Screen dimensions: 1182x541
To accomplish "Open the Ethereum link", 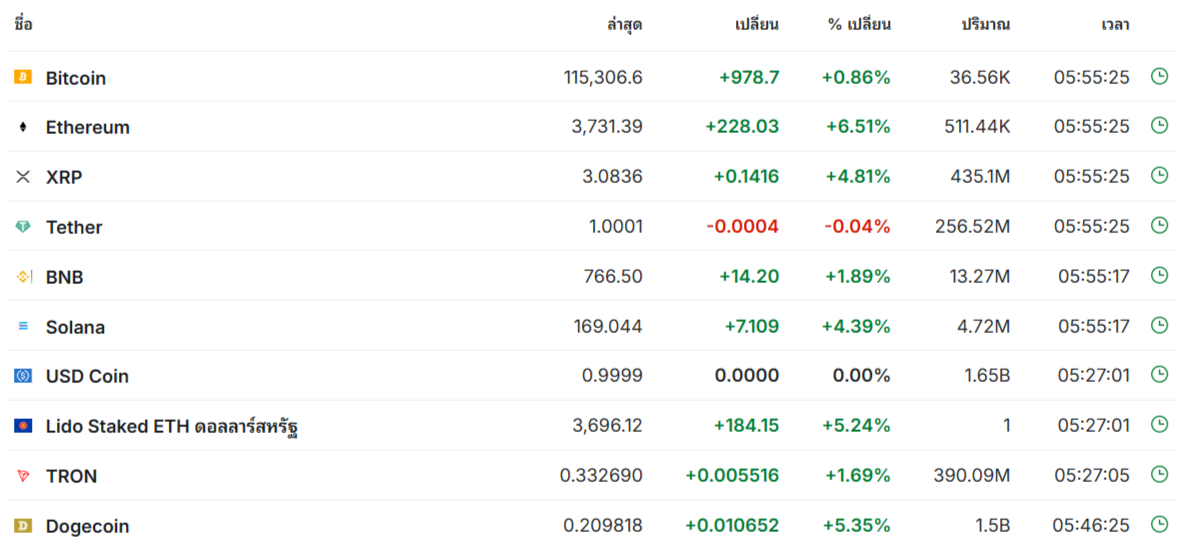I will (x=87, y=127).
